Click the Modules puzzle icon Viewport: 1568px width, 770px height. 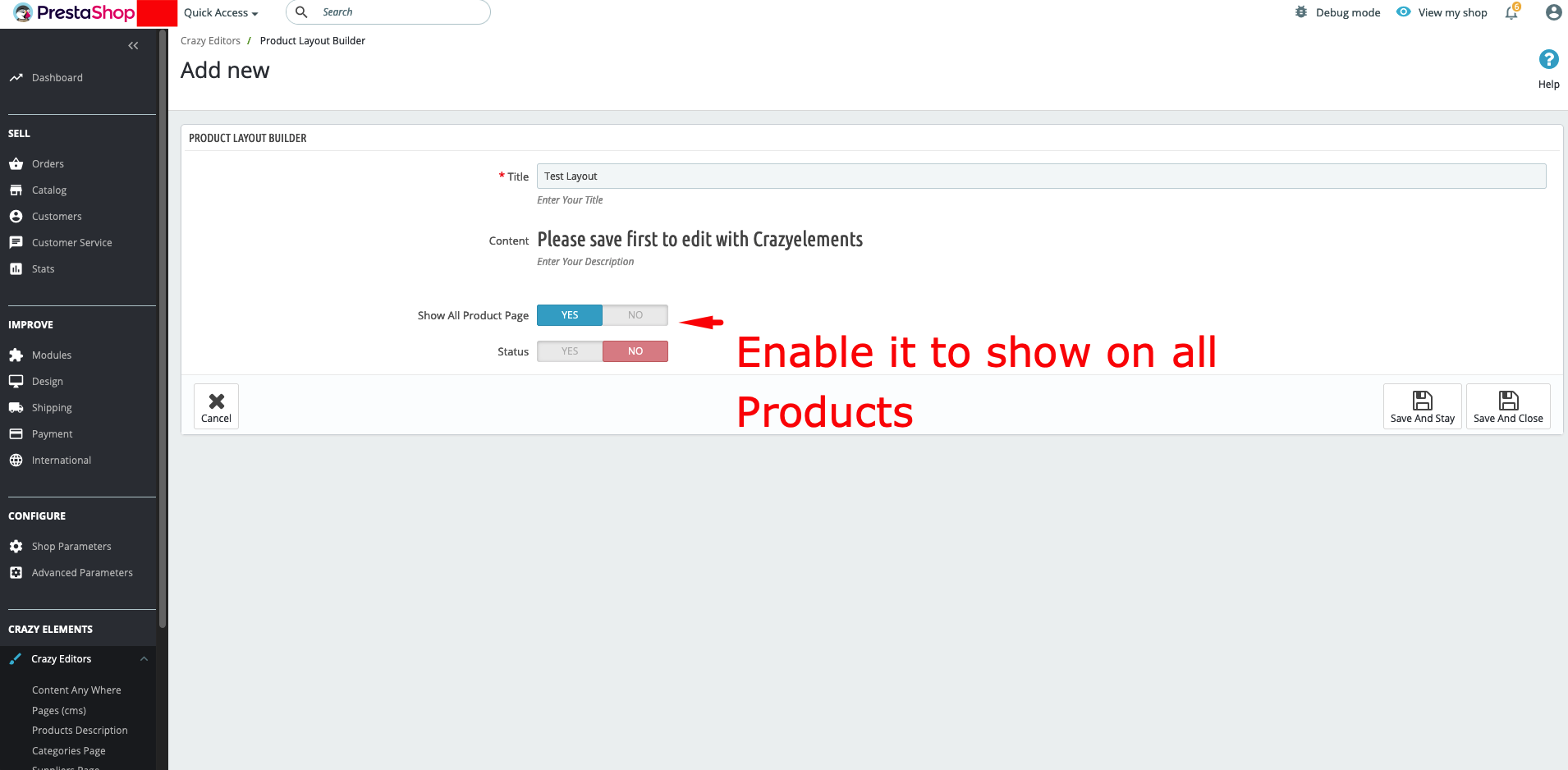[16, 355]
